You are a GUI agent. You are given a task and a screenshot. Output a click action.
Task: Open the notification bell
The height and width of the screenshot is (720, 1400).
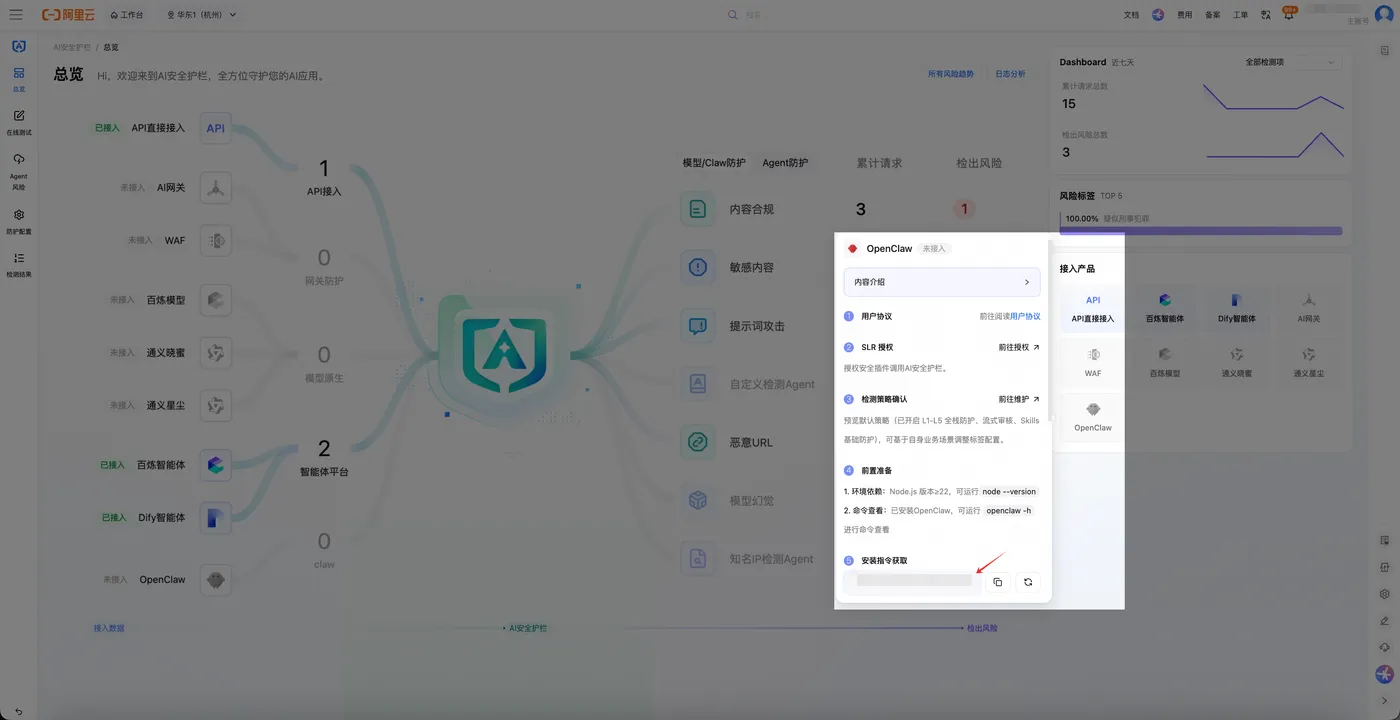[1289, 14]
